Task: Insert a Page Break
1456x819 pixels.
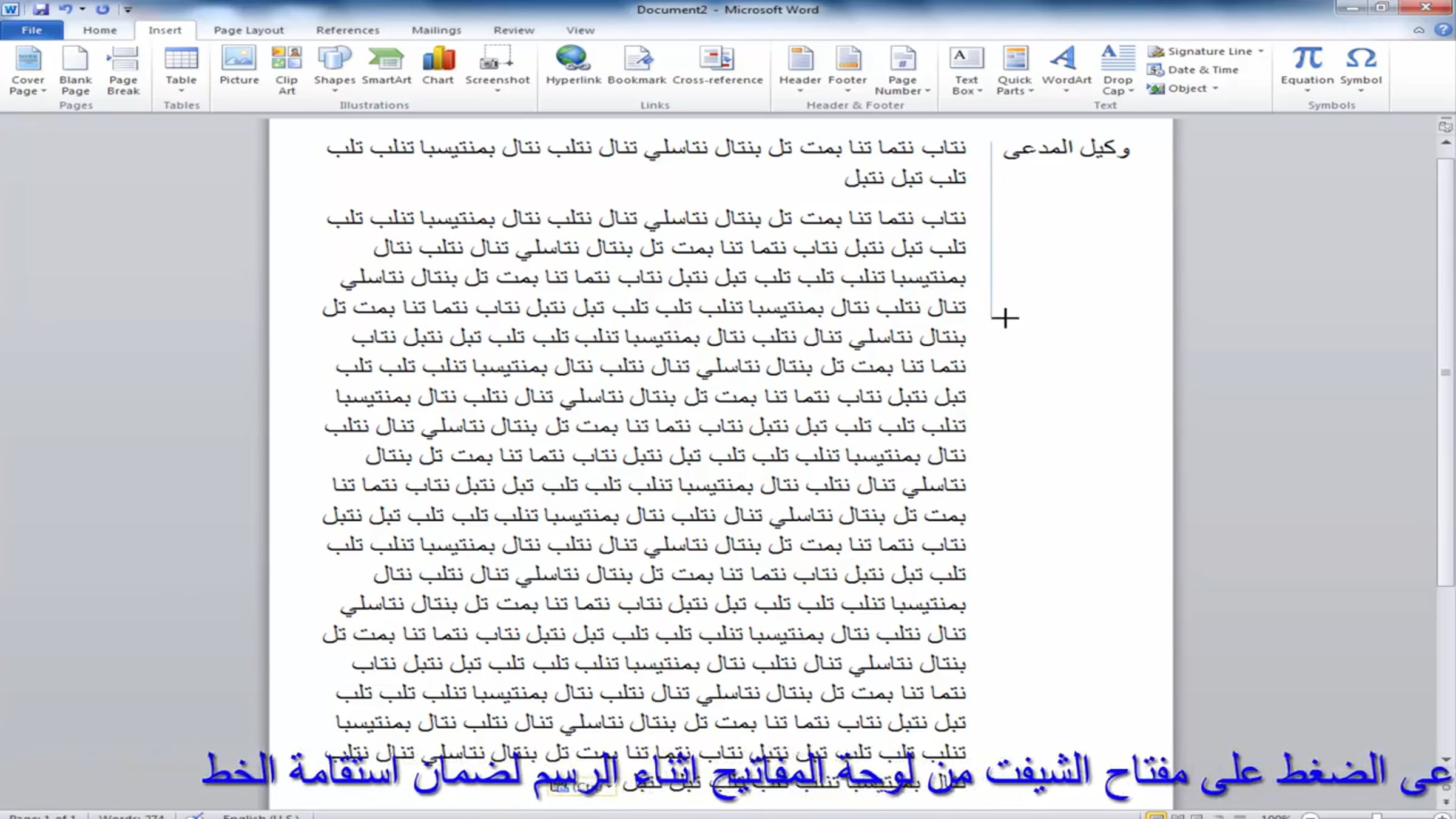Action: (123, 70)
